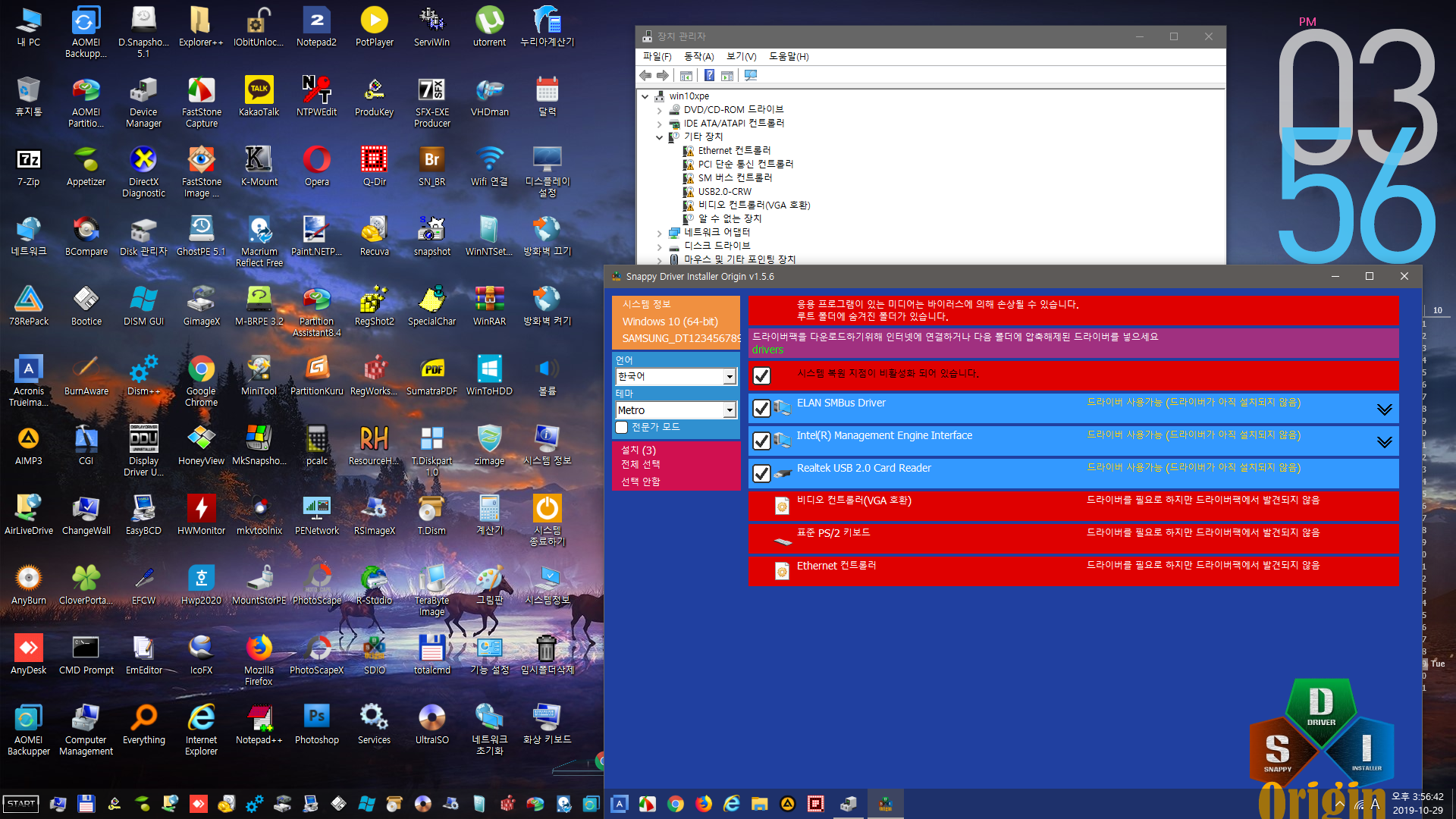Launch EasyBCD desktop shortcut
1456x819 pixels.
click(x=143, y=515)
